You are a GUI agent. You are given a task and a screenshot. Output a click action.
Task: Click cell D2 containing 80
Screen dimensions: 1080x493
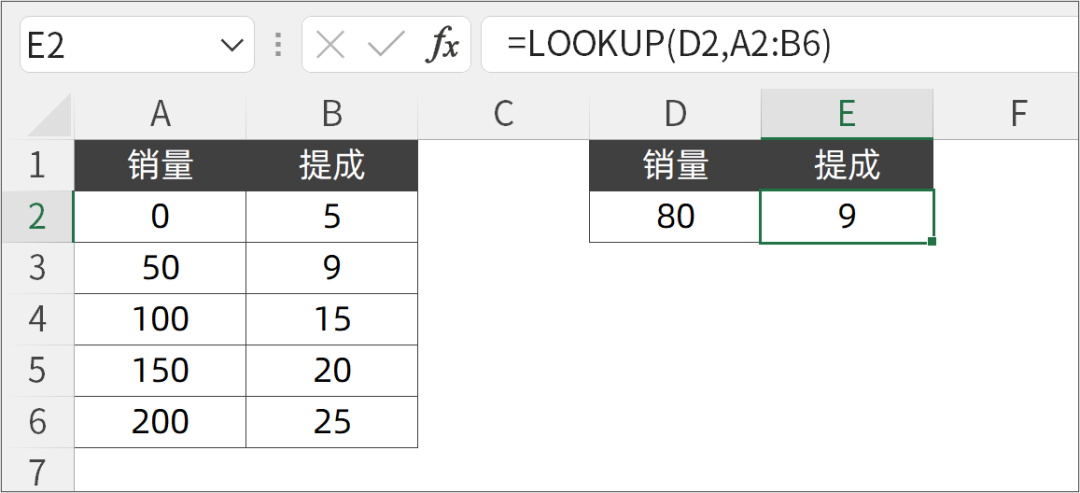click(x=675, y=216)
